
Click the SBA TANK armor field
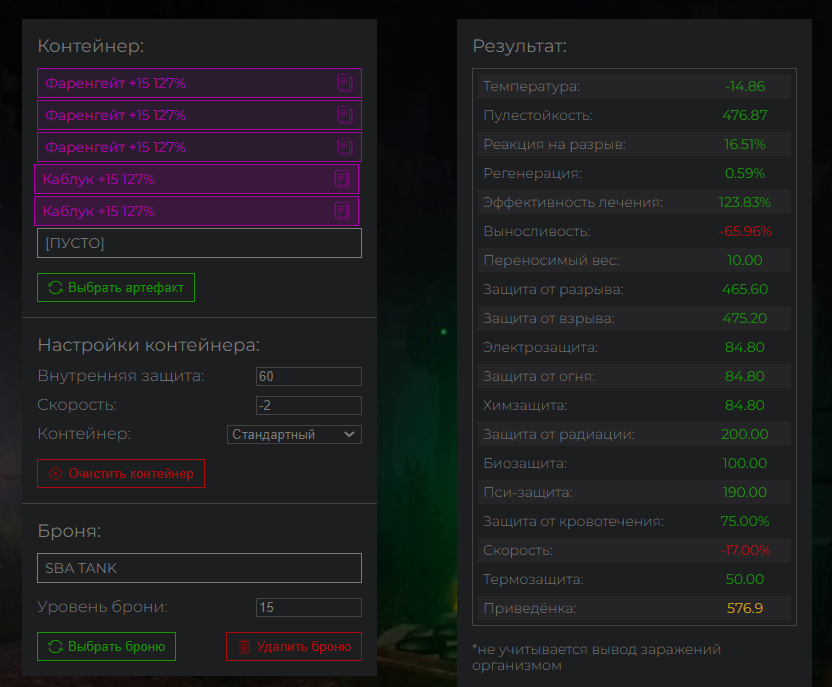[199, 568]
